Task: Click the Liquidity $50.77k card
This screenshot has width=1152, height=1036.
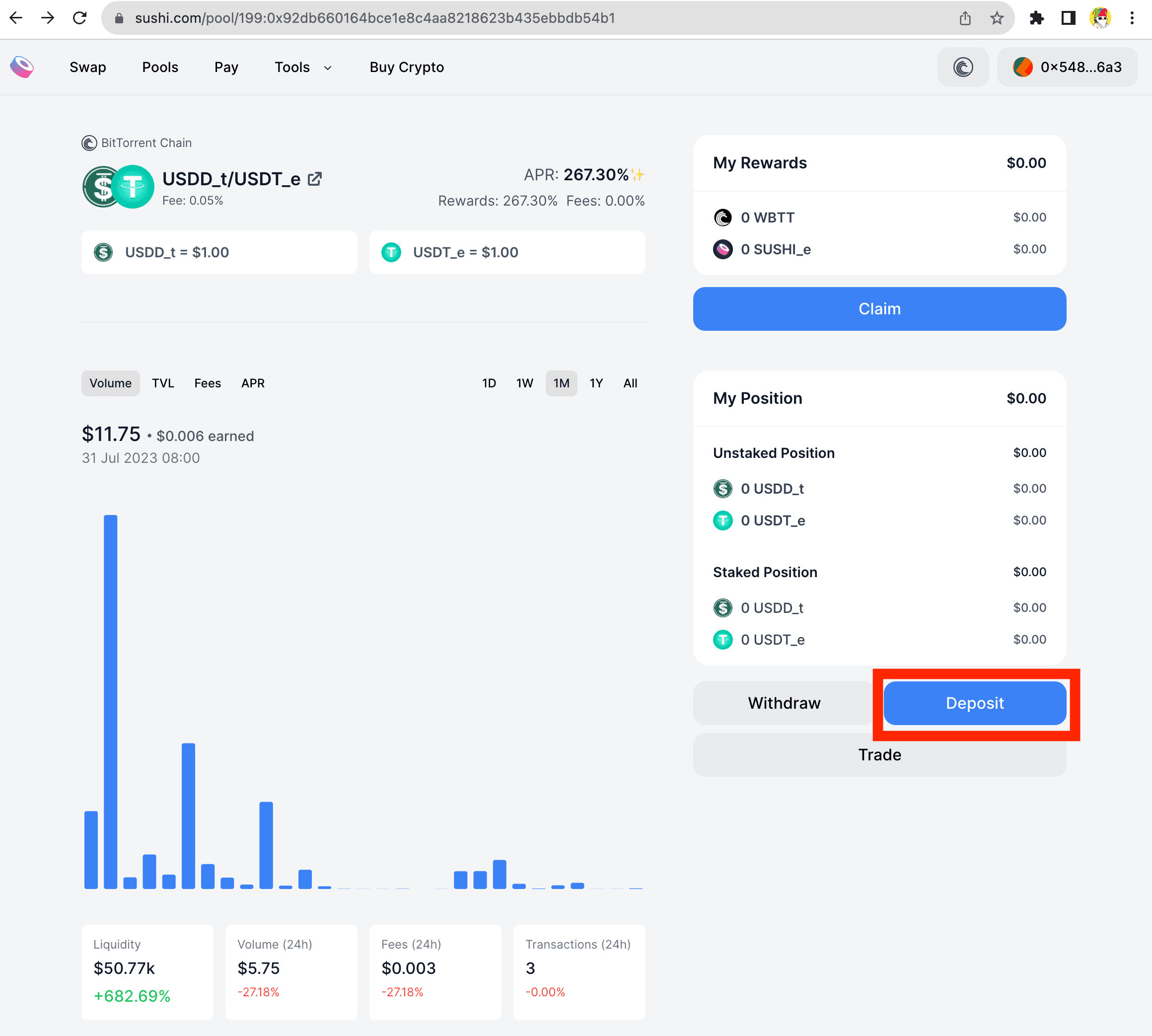Action: click(147, 972)
